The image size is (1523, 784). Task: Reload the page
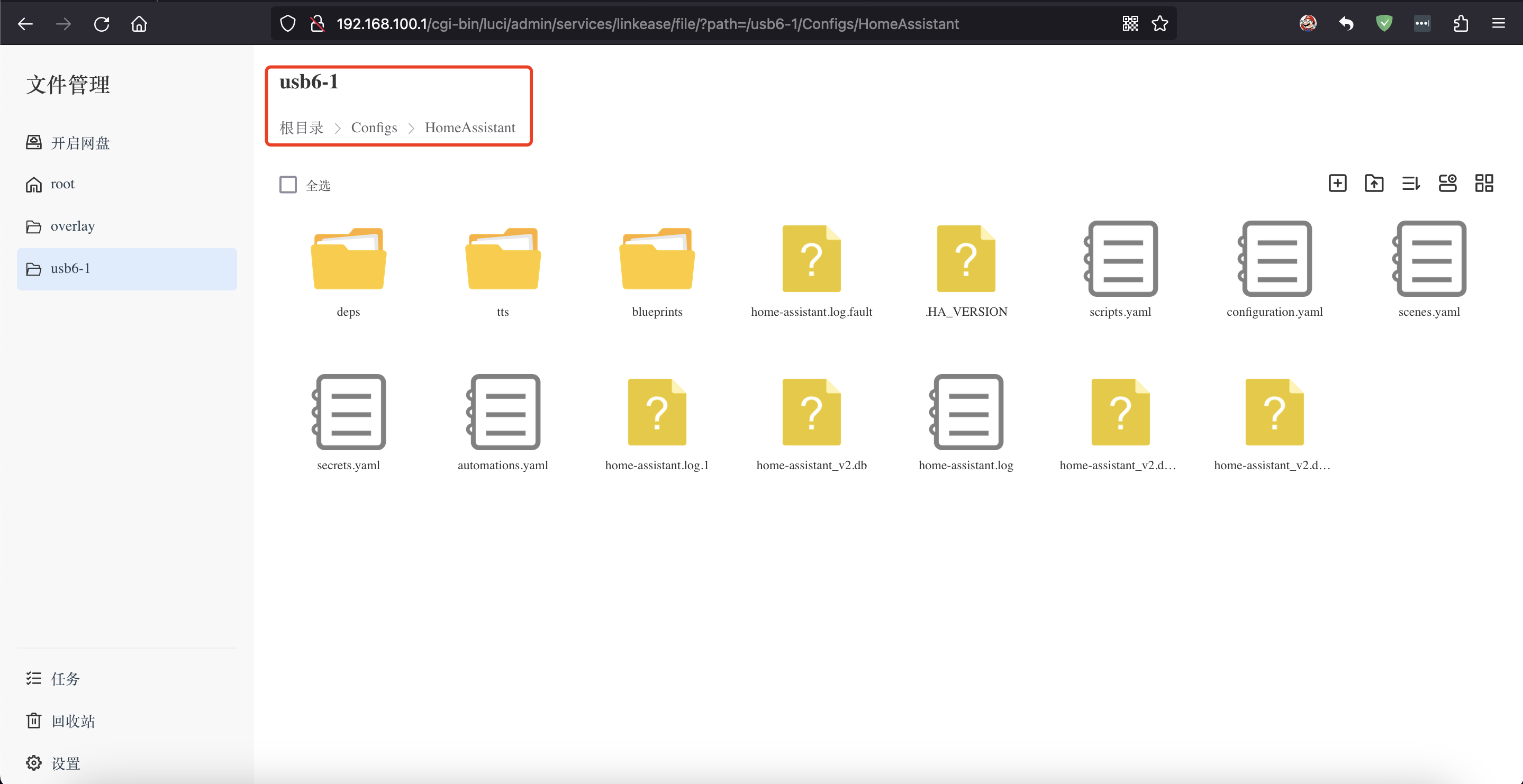coord(102,24)
